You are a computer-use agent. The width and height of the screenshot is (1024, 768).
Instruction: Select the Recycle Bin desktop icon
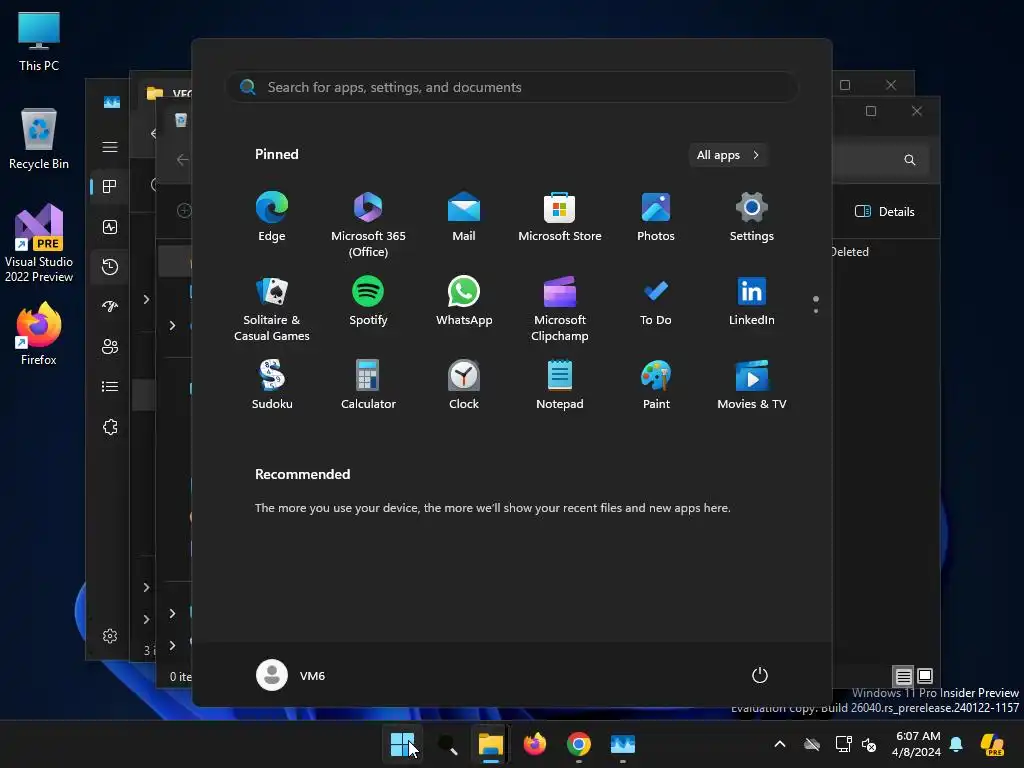coord(39,138)
